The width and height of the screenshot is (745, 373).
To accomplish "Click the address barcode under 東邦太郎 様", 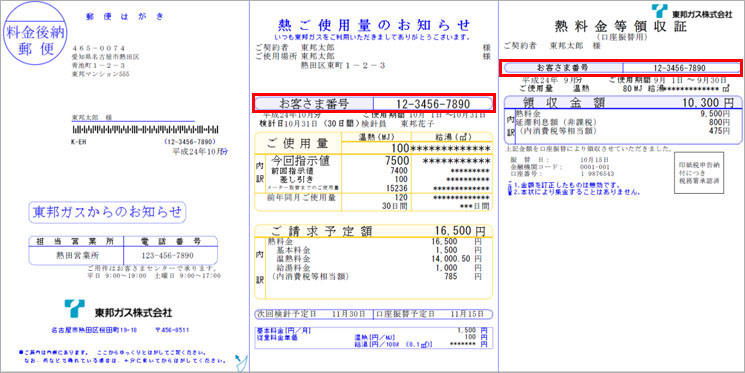I will tap(145, 129).
